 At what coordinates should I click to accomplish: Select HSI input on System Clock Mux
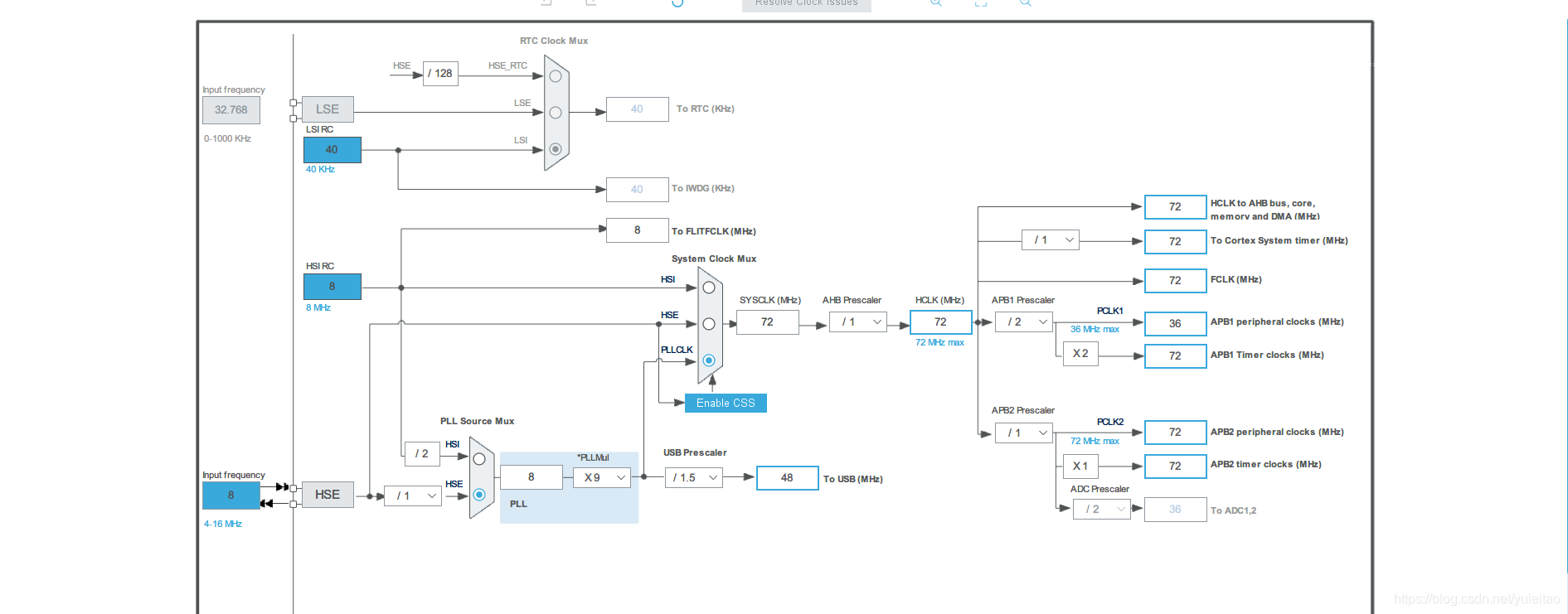[x=709, y=288]
